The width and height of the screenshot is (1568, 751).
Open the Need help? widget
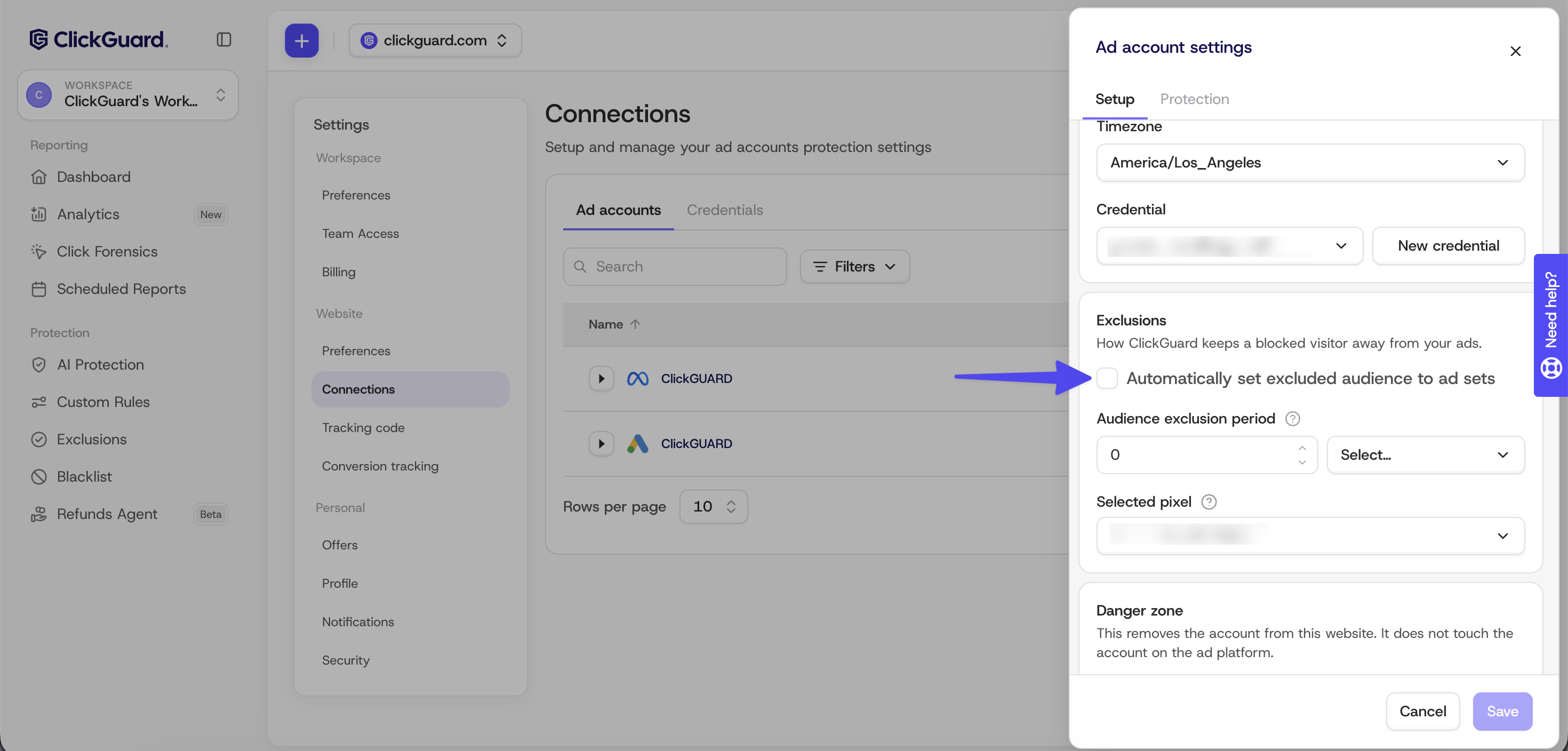(x=1550, y=325)
